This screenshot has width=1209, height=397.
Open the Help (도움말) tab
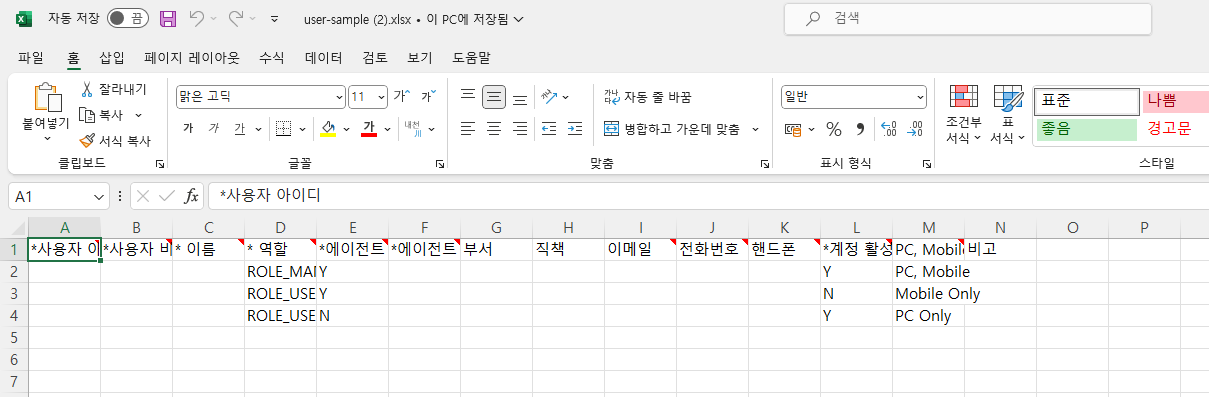coord(471,58)
